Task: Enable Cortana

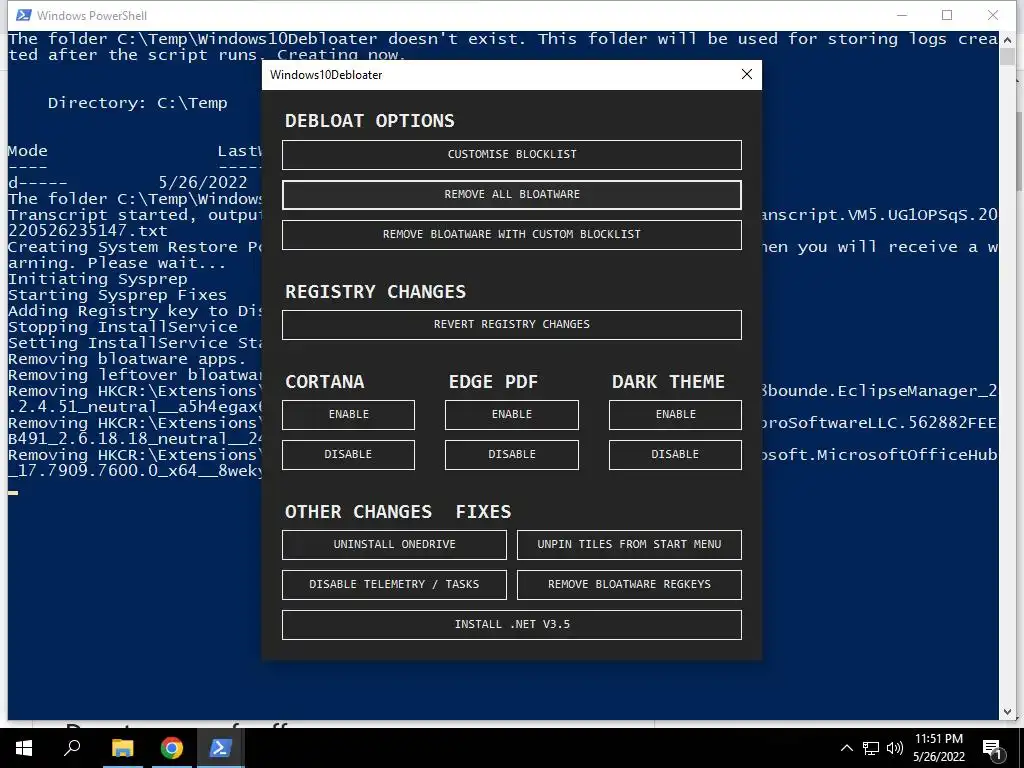Action: coord(348,415)
